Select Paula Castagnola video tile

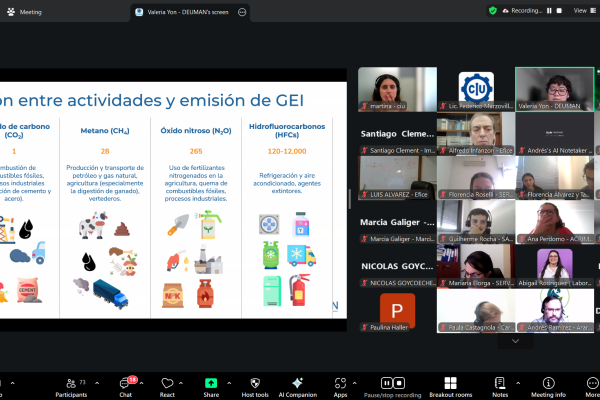coord(476,310)
